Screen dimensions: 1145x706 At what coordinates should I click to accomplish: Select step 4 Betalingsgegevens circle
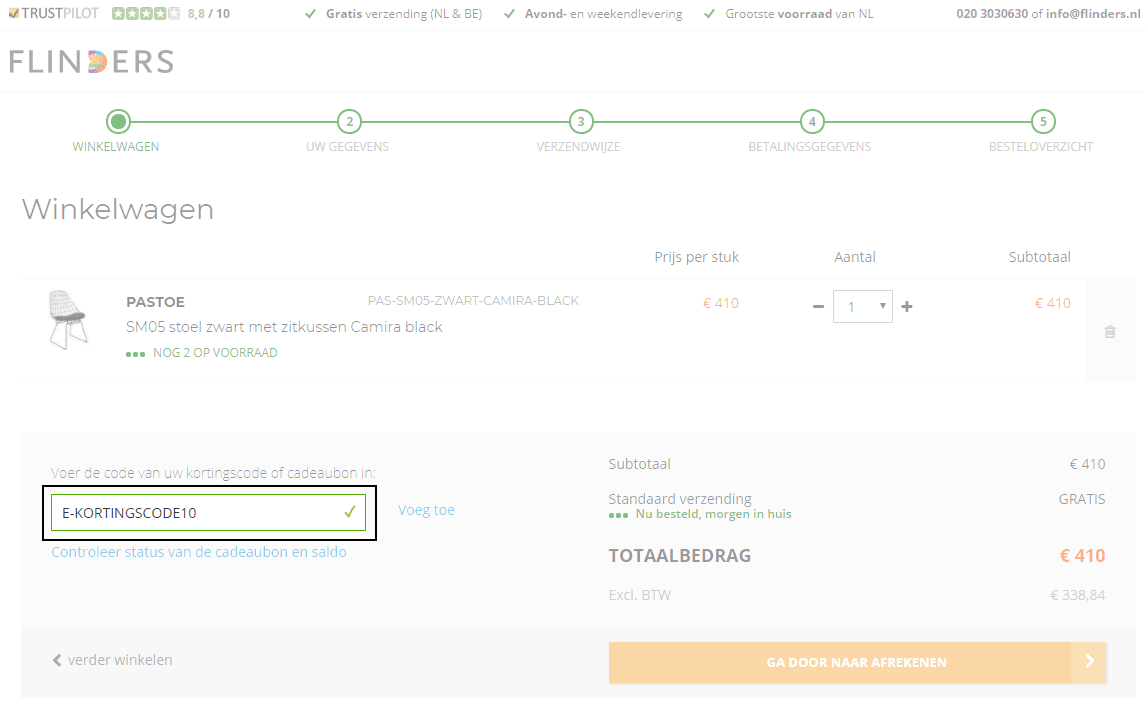(x=812, y=123)
